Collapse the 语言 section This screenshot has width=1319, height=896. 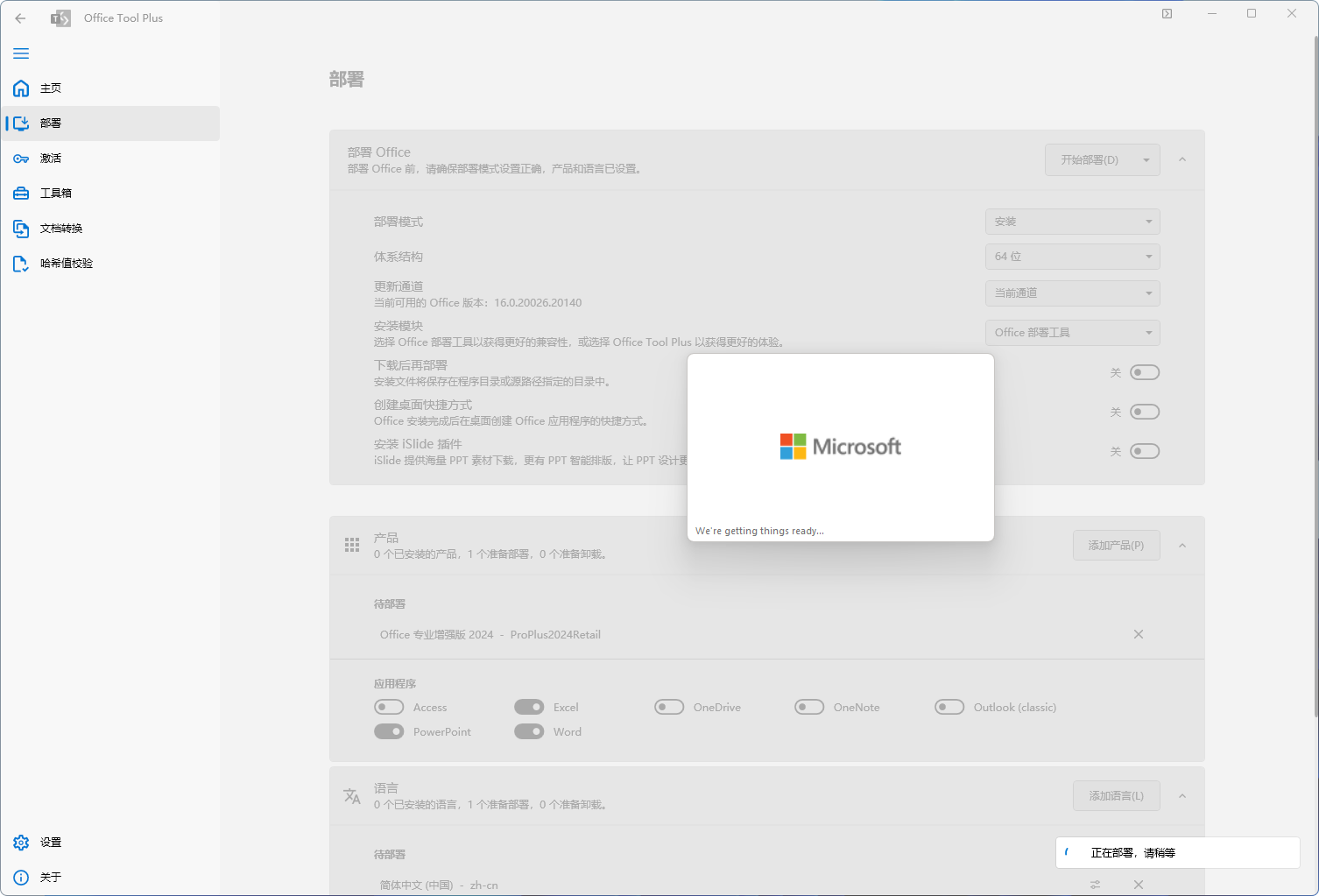click(x=1182, y=796)
